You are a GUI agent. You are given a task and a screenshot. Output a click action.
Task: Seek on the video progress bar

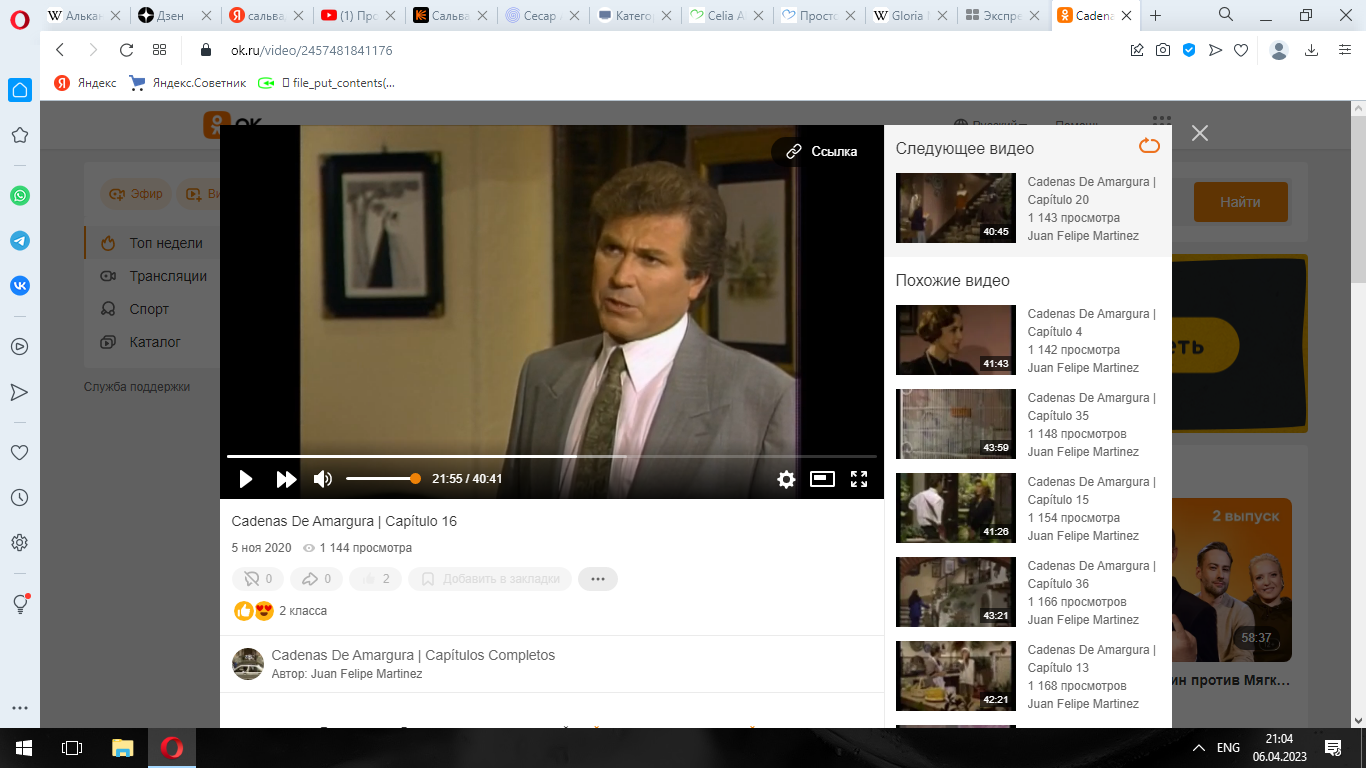pyautogui.click(x=551, y=456)
